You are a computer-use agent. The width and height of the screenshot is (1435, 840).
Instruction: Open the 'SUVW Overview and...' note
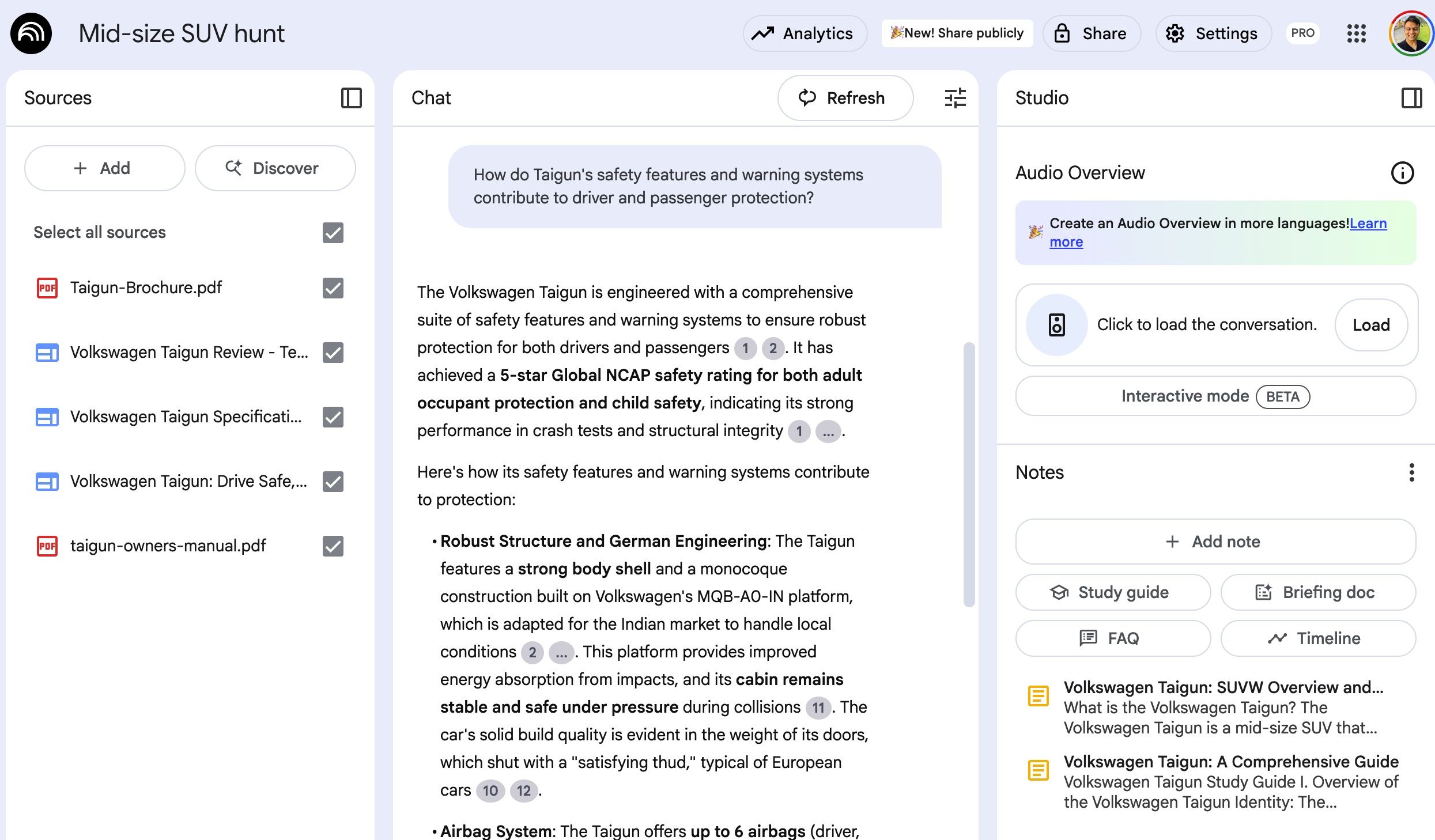coord(1215,707)
